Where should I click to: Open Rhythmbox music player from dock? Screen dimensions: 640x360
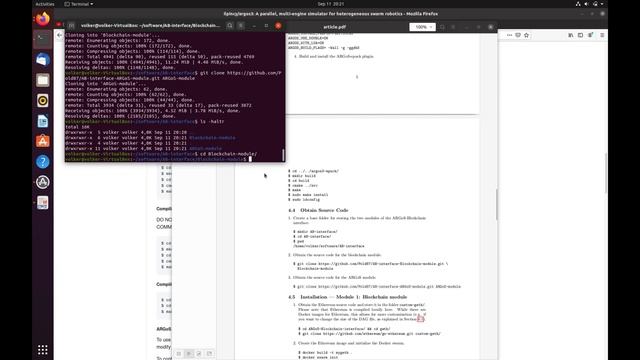coord(42,100)
